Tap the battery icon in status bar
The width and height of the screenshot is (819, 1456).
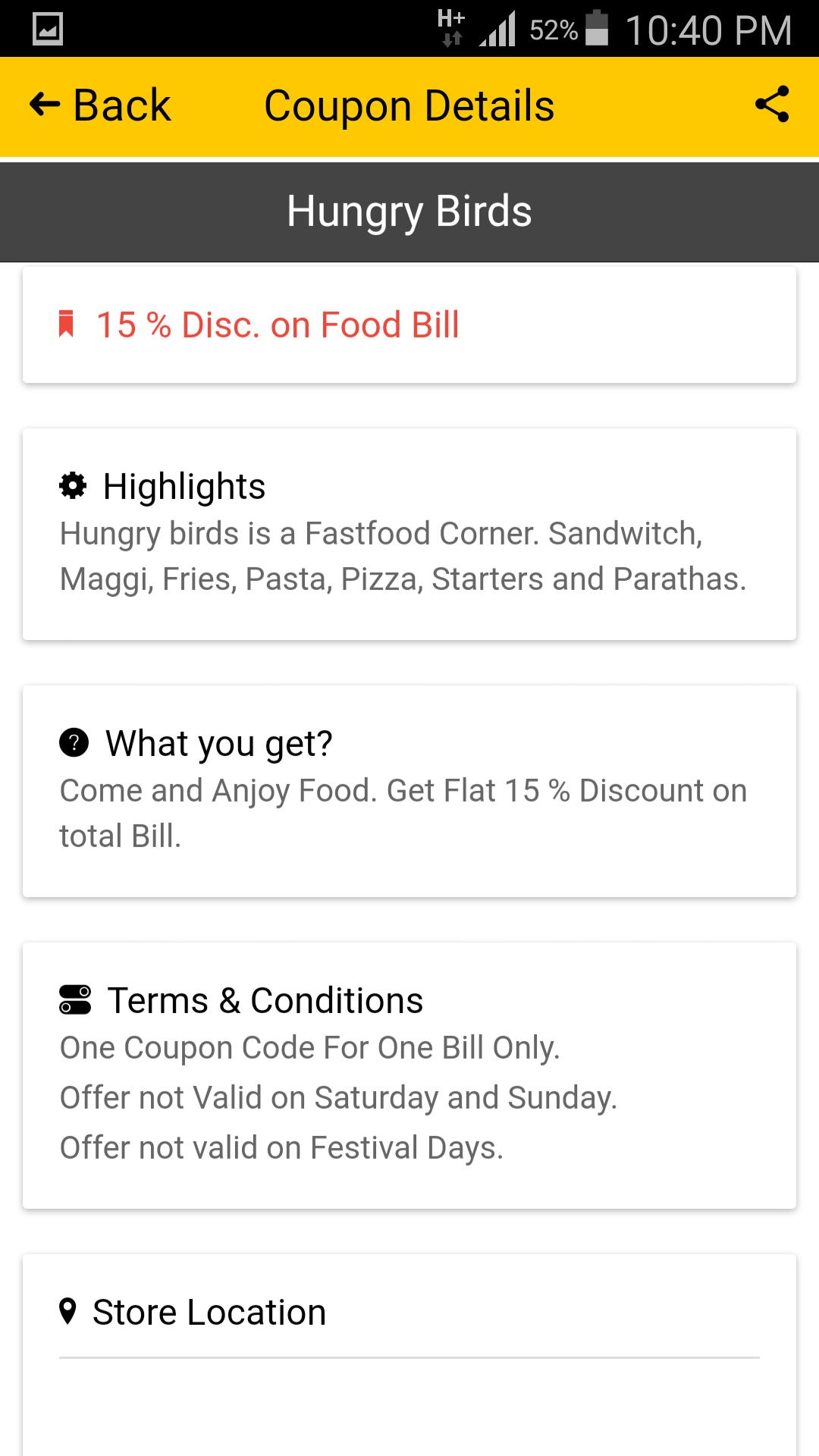[x=598, y=29]
